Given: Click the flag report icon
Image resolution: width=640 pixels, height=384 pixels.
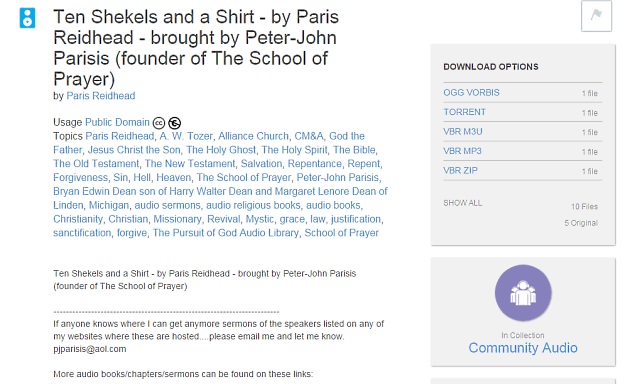Looking at the screenshot, I should [x=596, y=16].
